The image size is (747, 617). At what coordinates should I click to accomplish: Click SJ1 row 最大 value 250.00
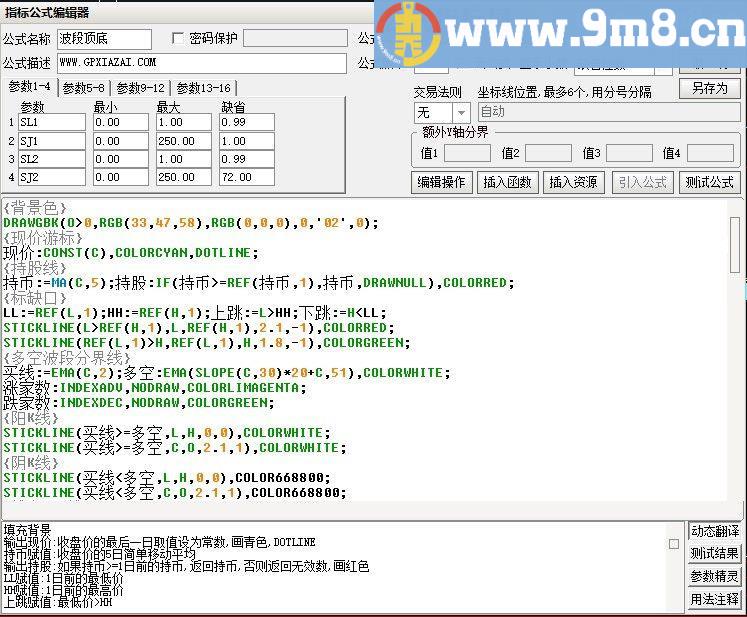tap(183, 141)
